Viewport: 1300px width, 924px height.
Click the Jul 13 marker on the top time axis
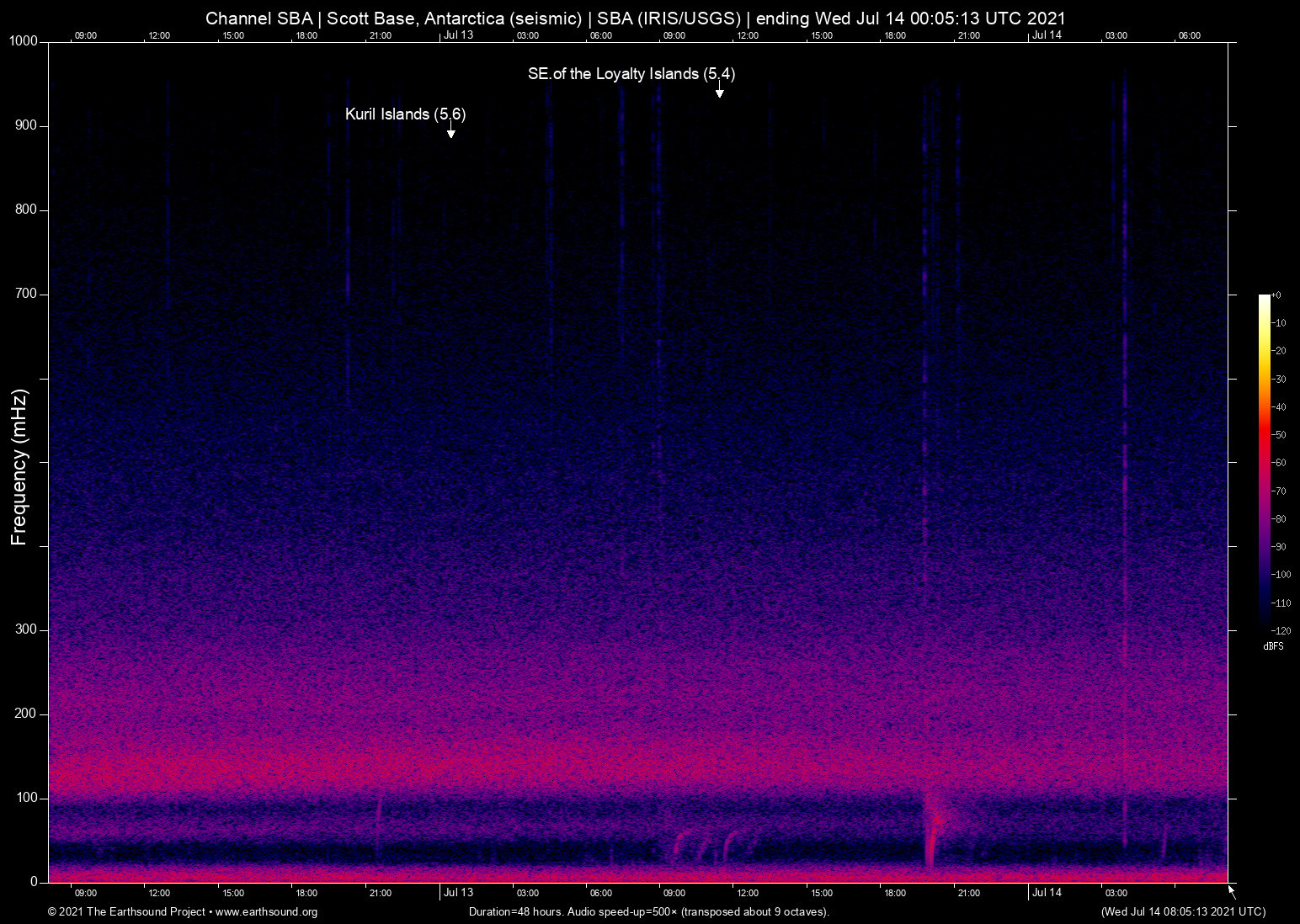tap(458, 35)
